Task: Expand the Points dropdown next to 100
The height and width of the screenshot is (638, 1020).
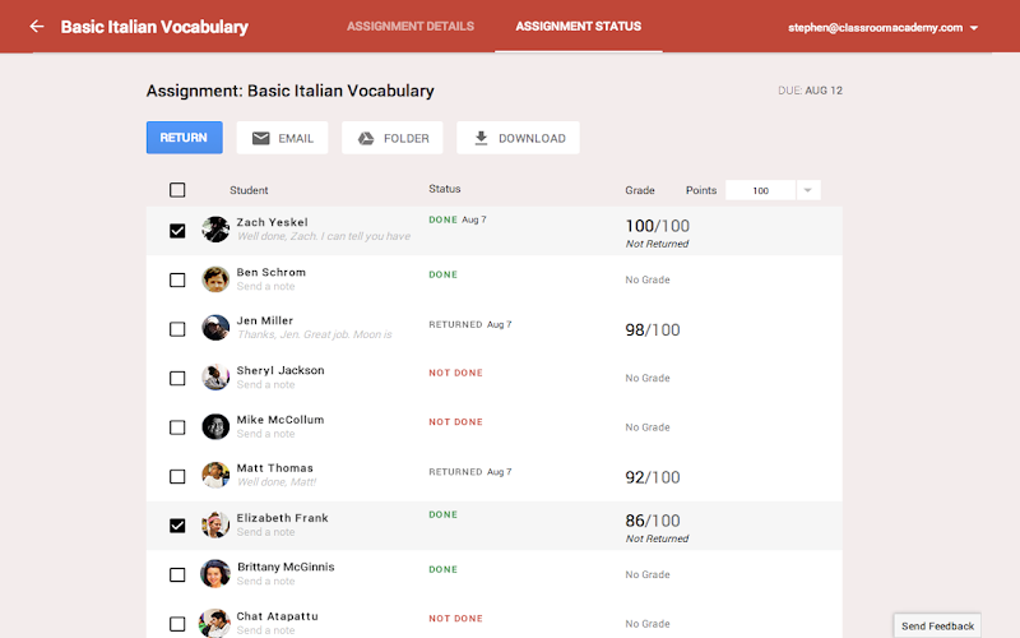Action: [806, 189]
